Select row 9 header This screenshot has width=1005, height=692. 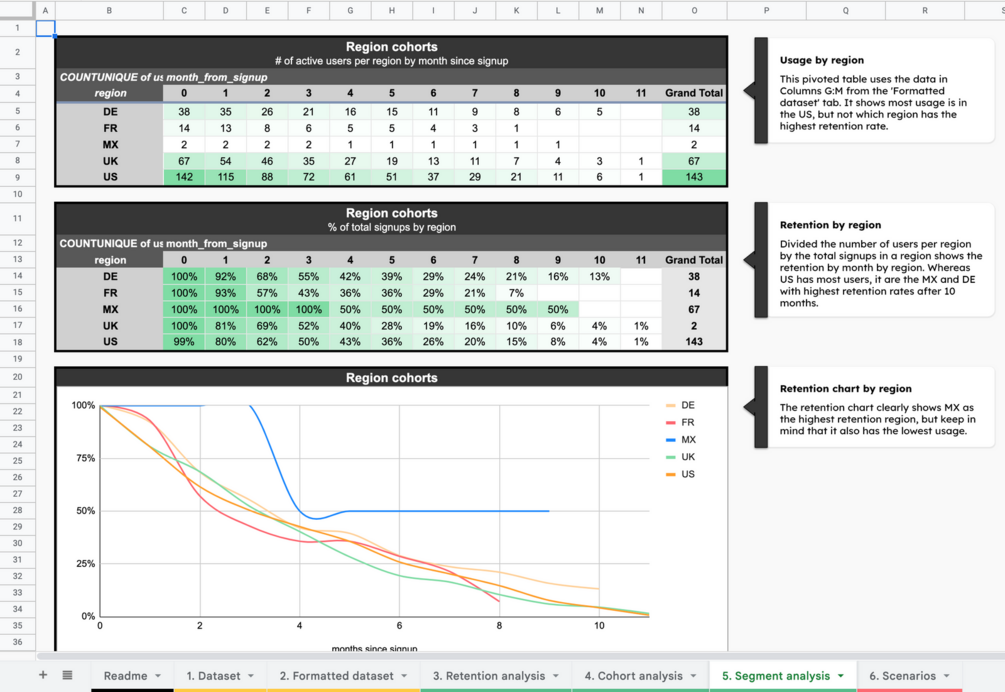pyautogui.click(x=17, y=177)
